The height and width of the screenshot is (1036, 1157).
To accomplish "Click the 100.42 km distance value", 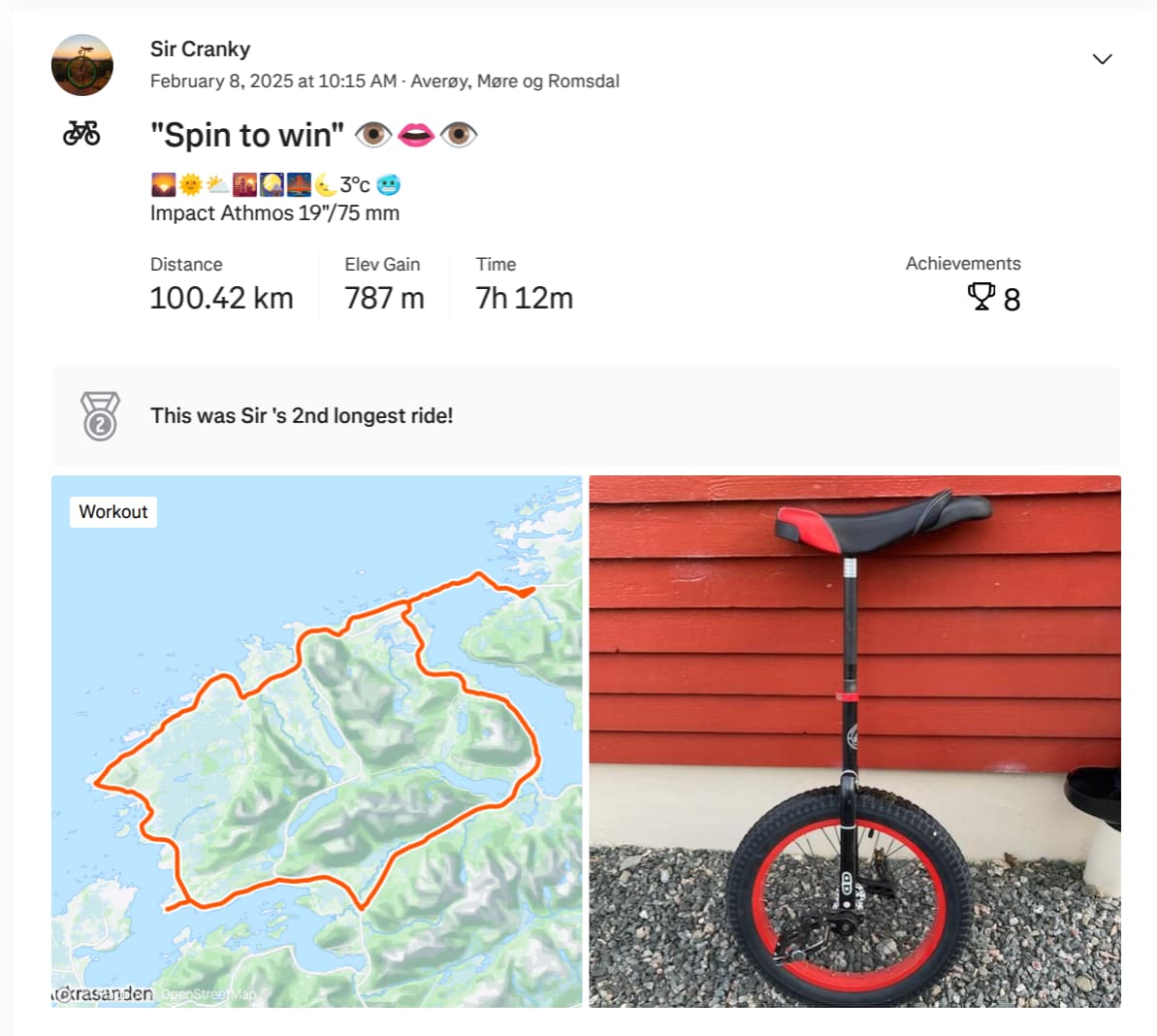I will [221, 298].
